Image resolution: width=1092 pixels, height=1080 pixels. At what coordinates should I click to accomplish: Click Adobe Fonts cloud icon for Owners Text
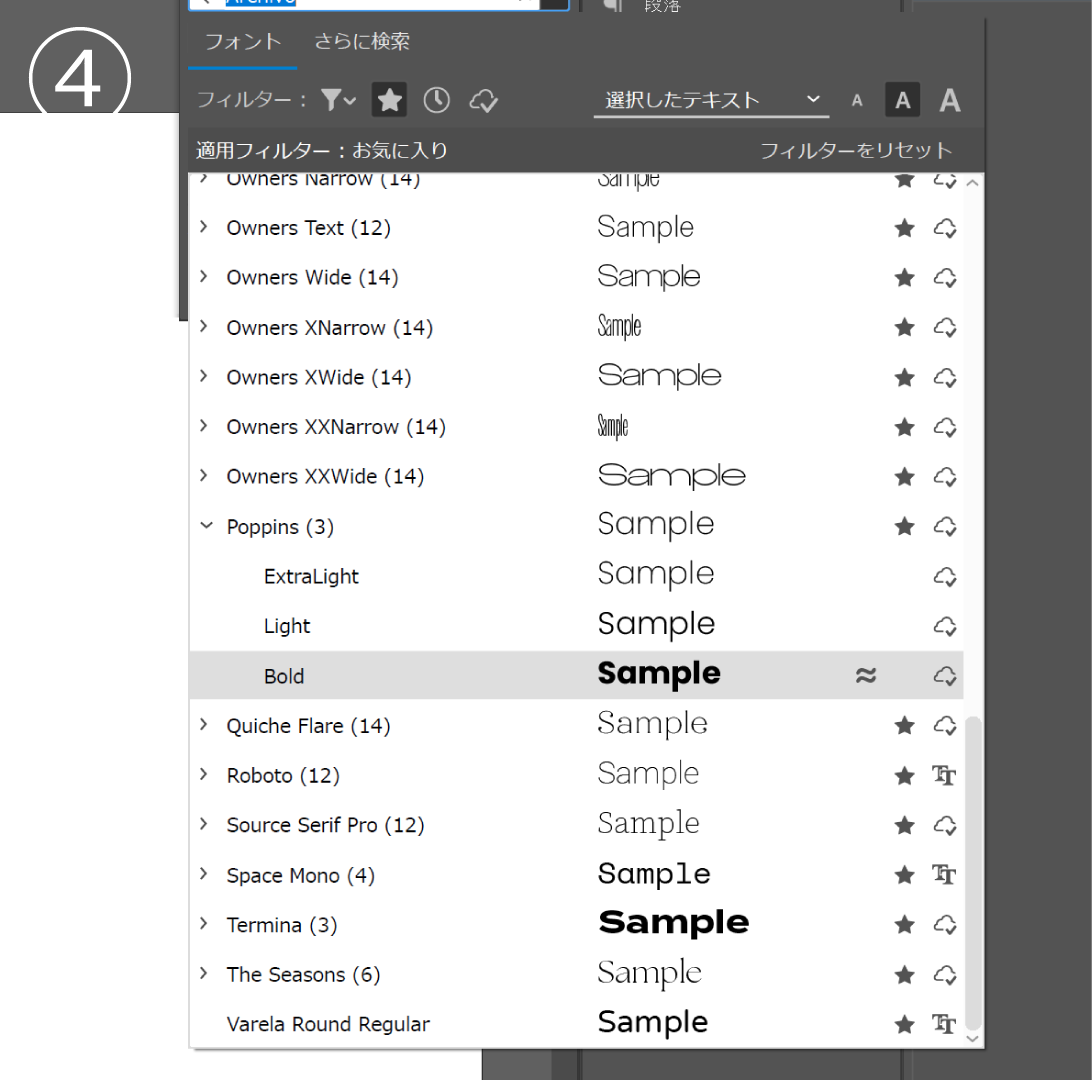[x=945, y=228]
